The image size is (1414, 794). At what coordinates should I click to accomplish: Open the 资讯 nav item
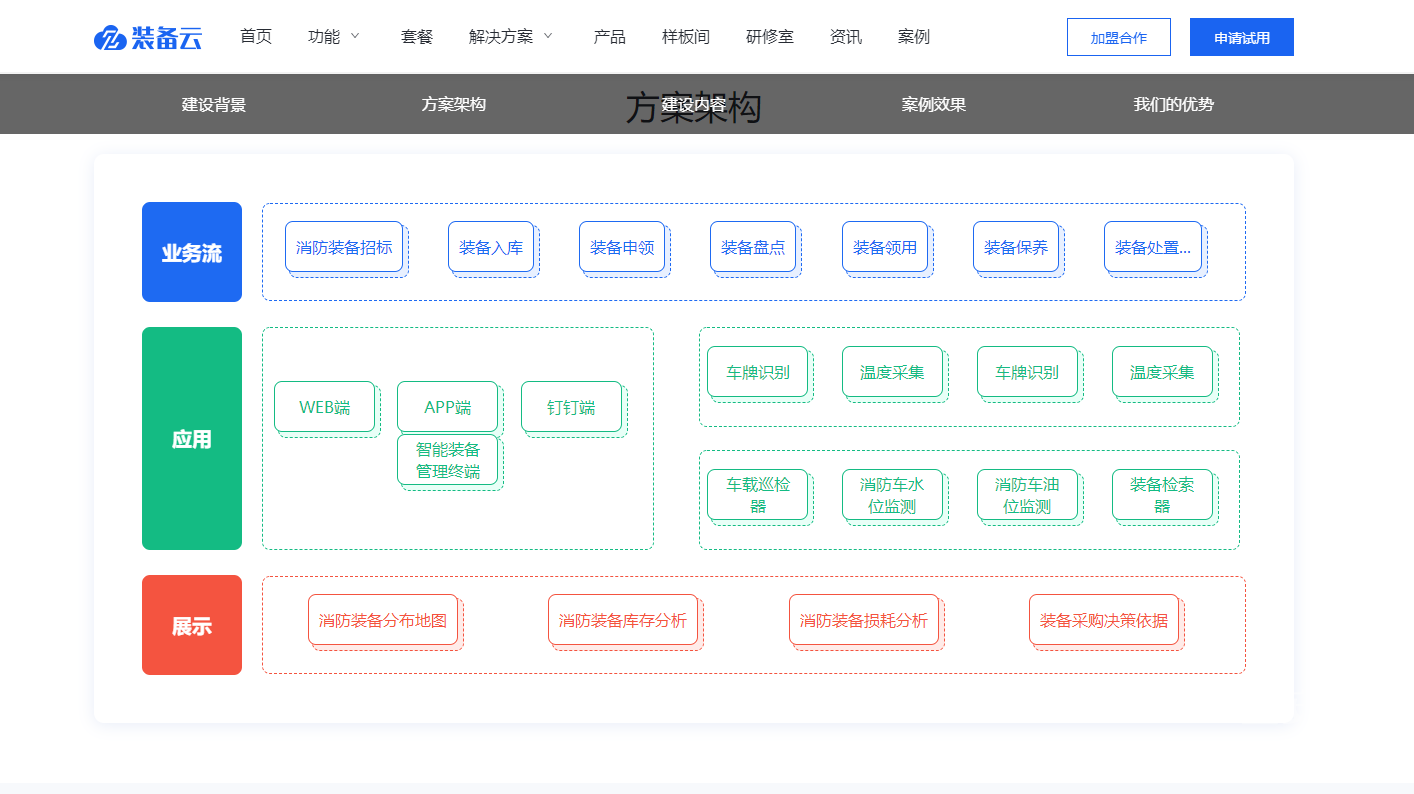click(x=846, y=37)
